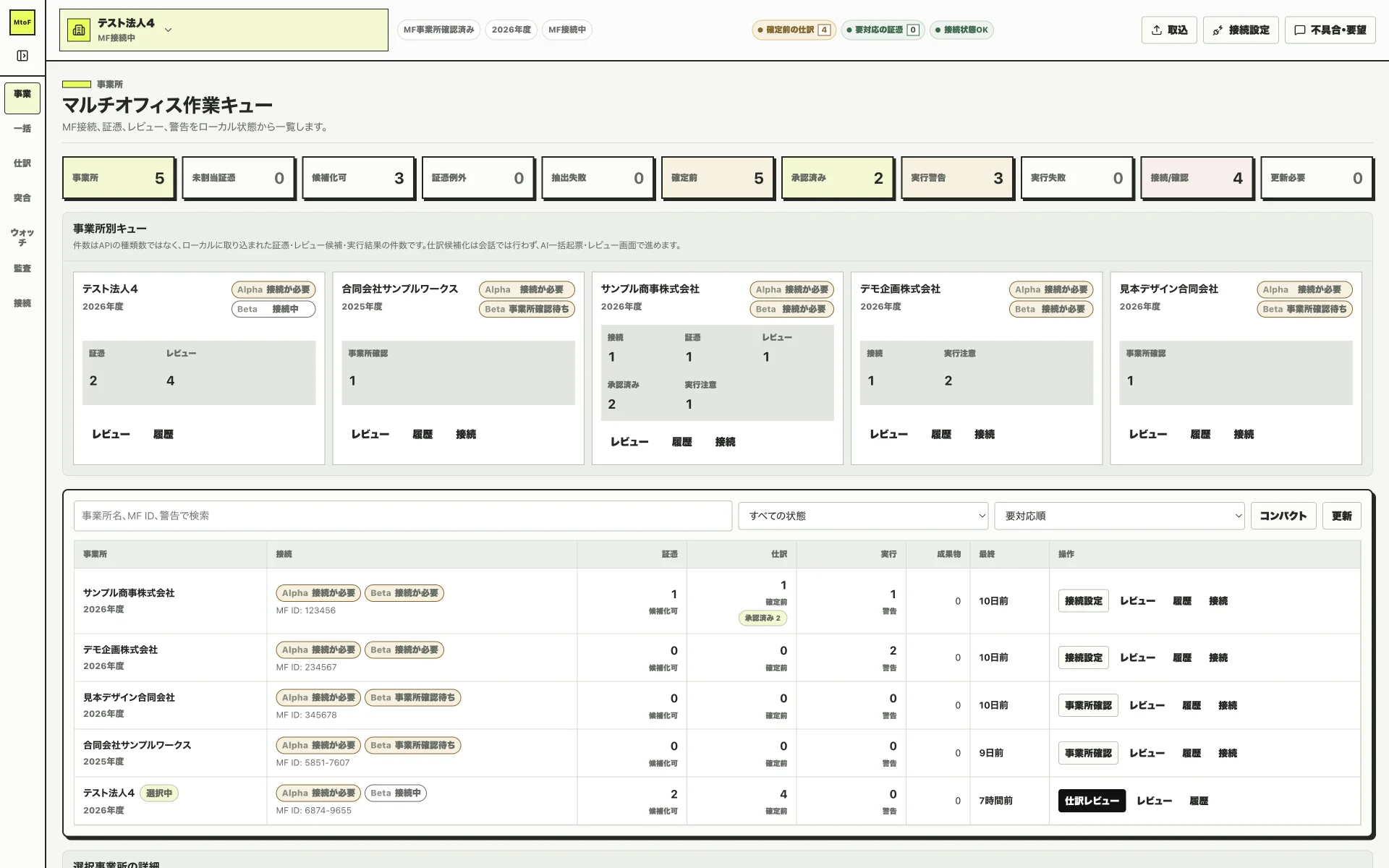Click the search field for 事業所名、MF ID
The image size is (1389, 868).
tap(403, 516)
